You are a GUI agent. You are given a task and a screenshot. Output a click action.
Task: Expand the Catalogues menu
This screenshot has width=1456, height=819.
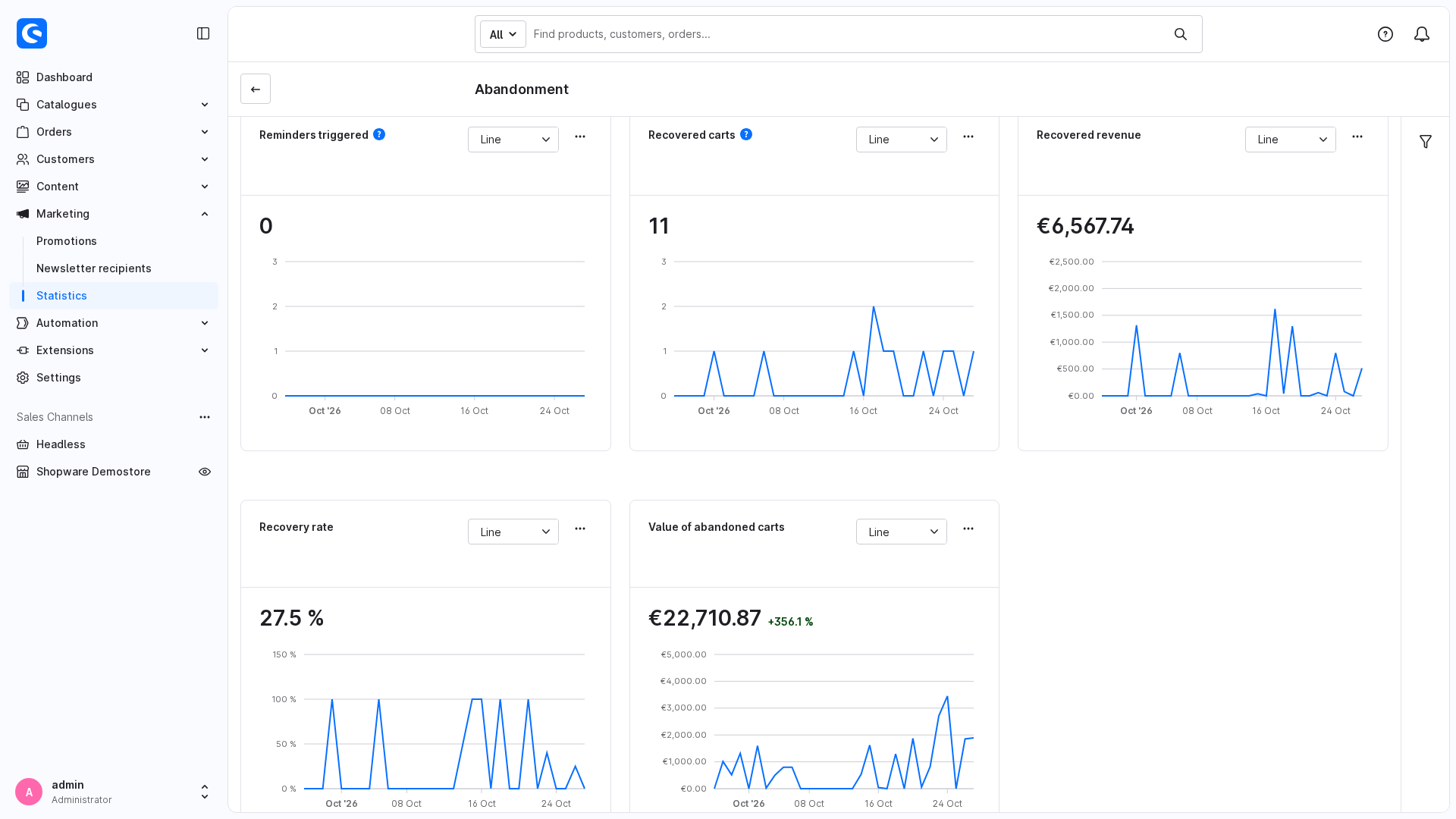click(x=114, y=105)
